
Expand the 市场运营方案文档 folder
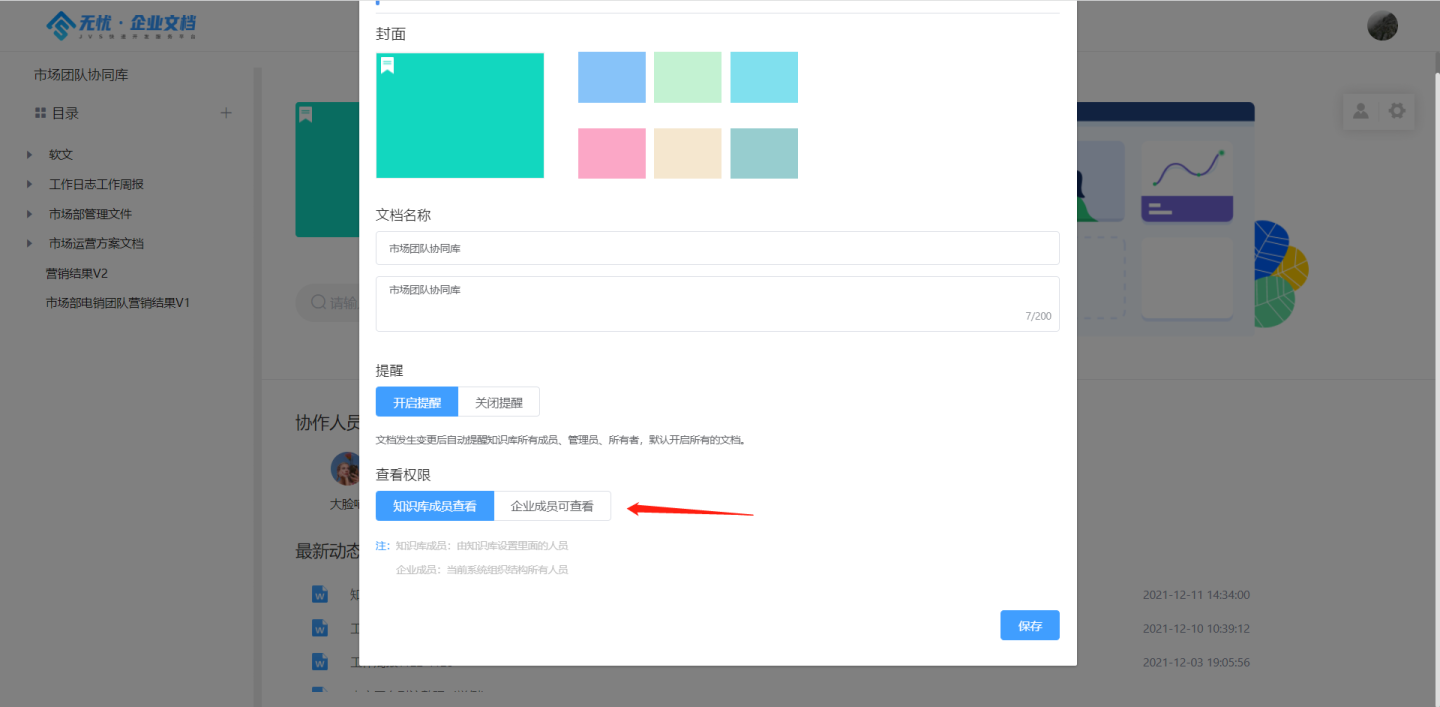(x=29, y=243)
